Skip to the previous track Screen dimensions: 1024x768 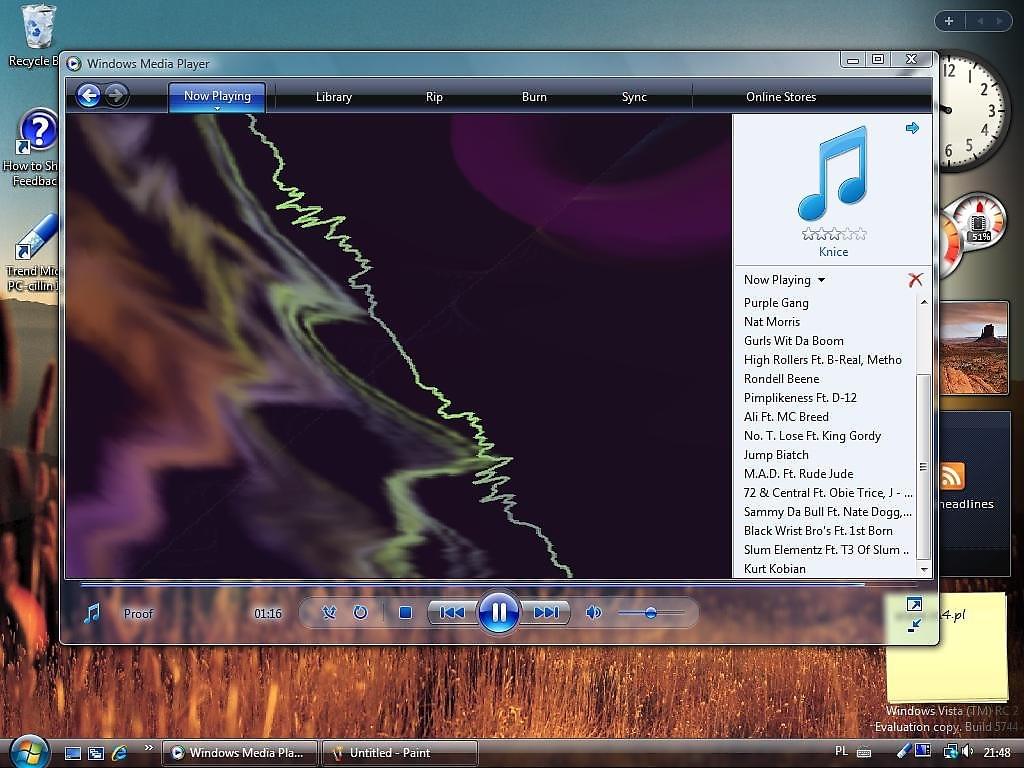click(452, 613)
